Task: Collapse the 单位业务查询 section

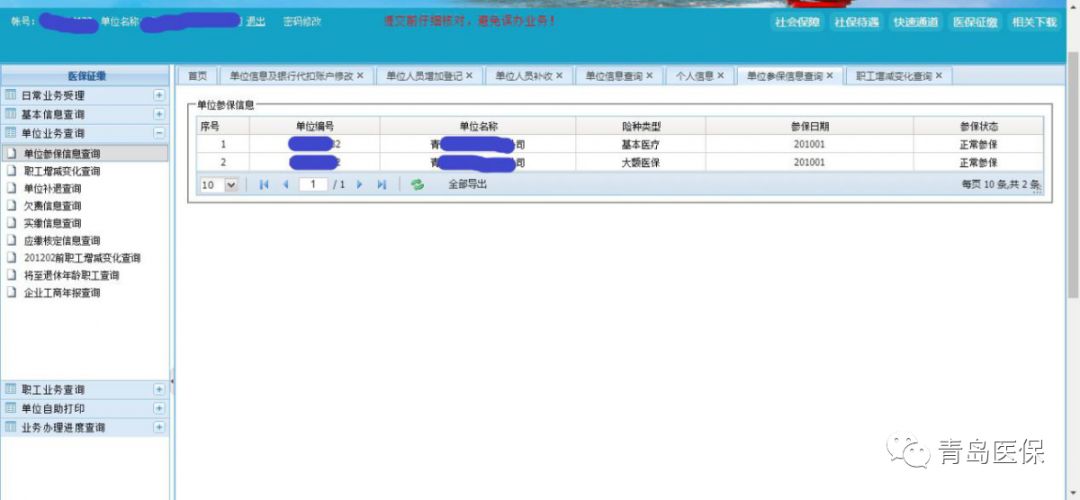Action: [x=159, y=133]
